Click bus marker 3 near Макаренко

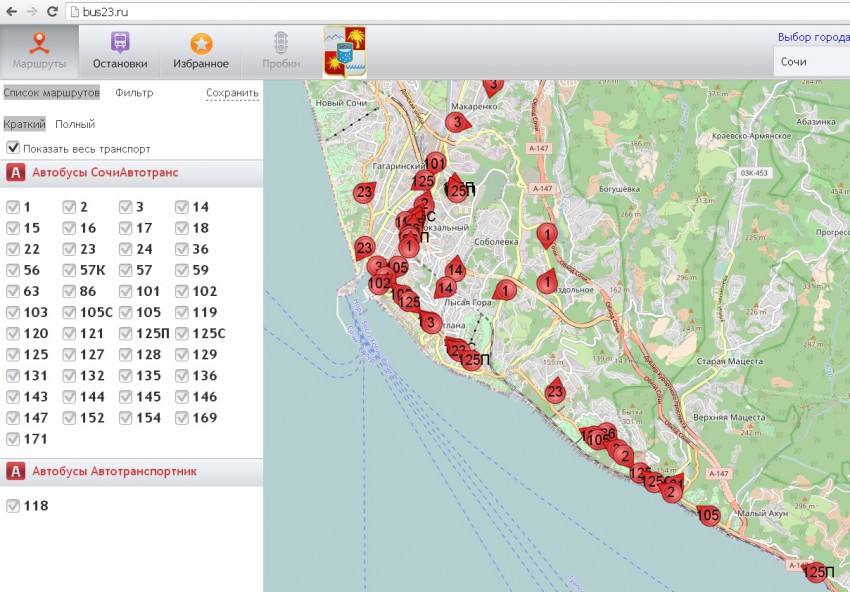click(x=456, y=123)
